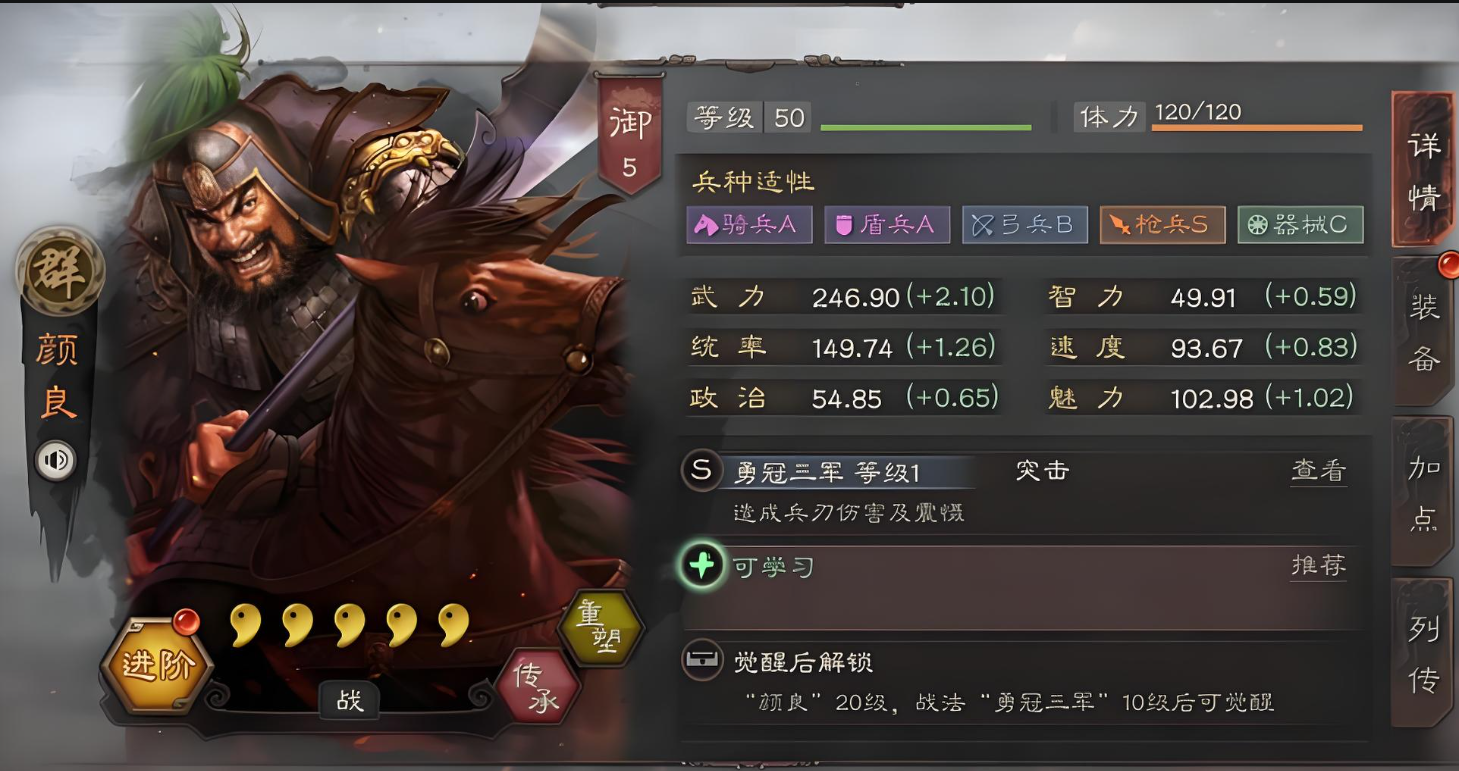
Task: Click the 战 label below the stars
Action: (350, 701)
